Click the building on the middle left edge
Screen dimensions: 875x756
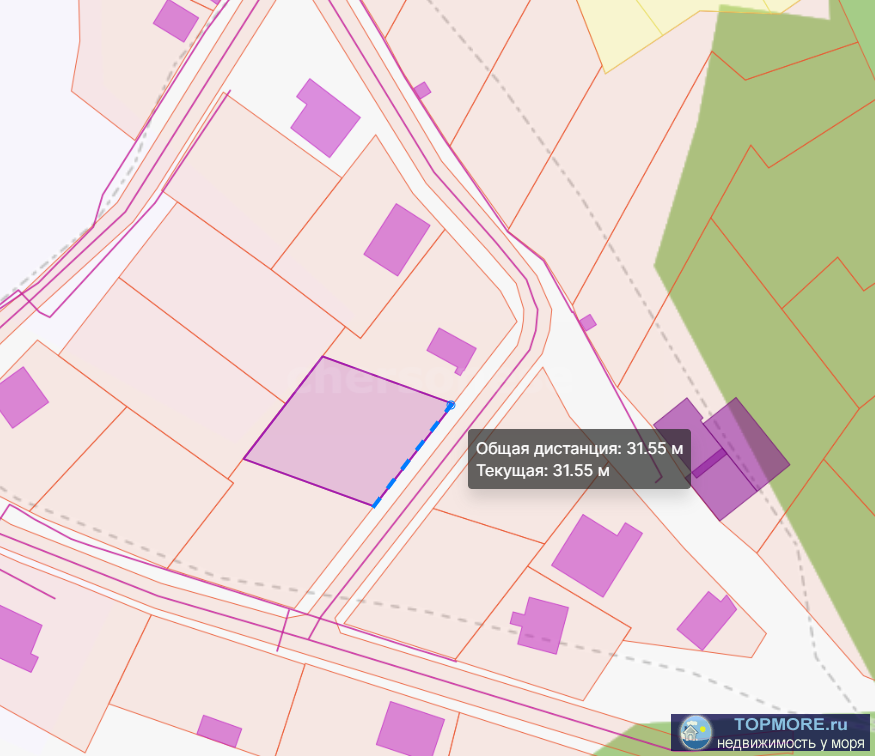20,396
